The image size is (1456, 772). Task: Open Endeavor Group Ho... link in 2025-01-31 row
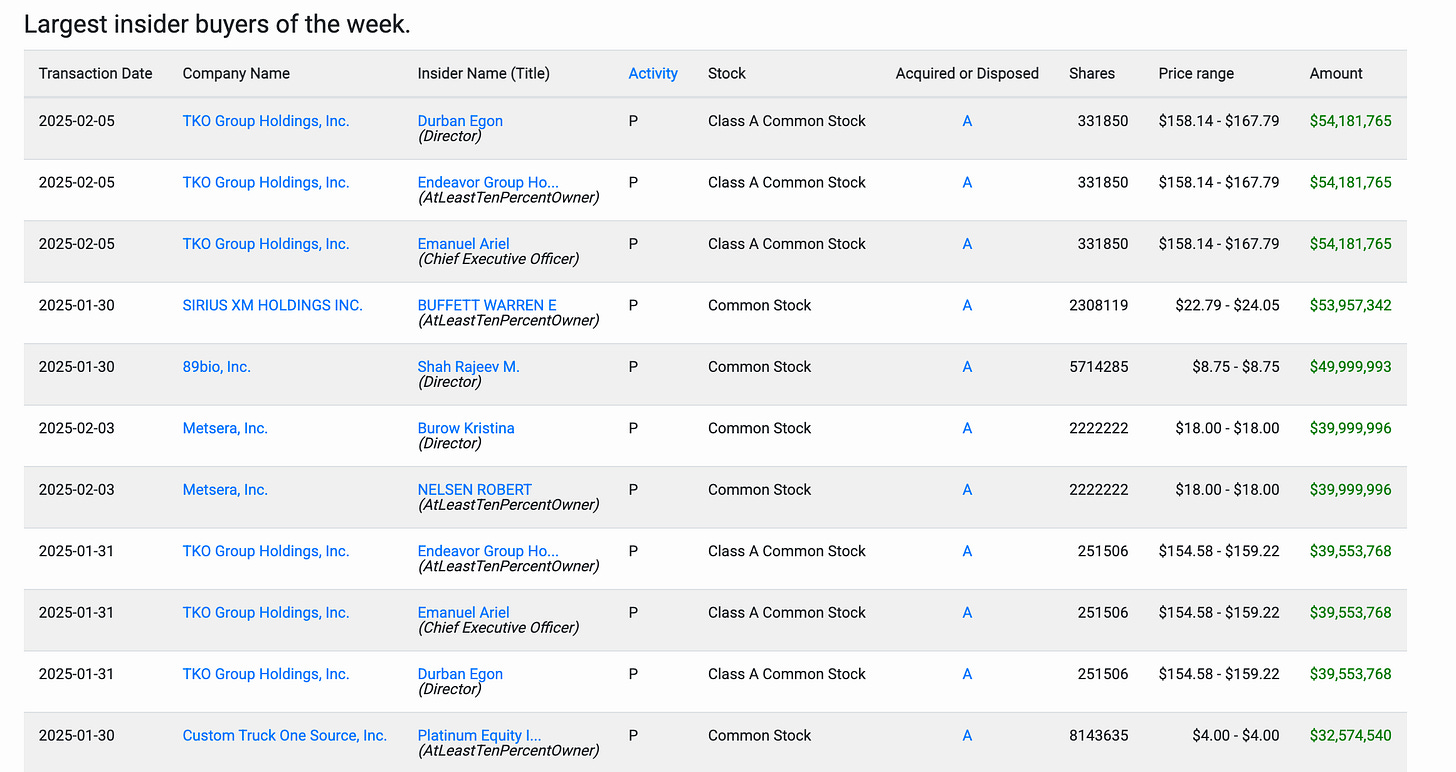(488, 551)
